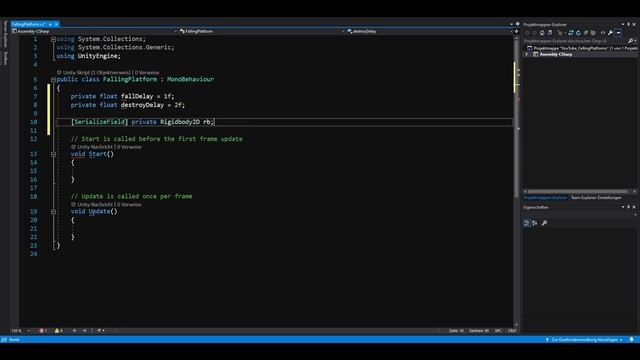This screenshot has width=640, height=360.
Task: Go back in Projektmappen-Explorer toolbar
Action: coord(527,33)
